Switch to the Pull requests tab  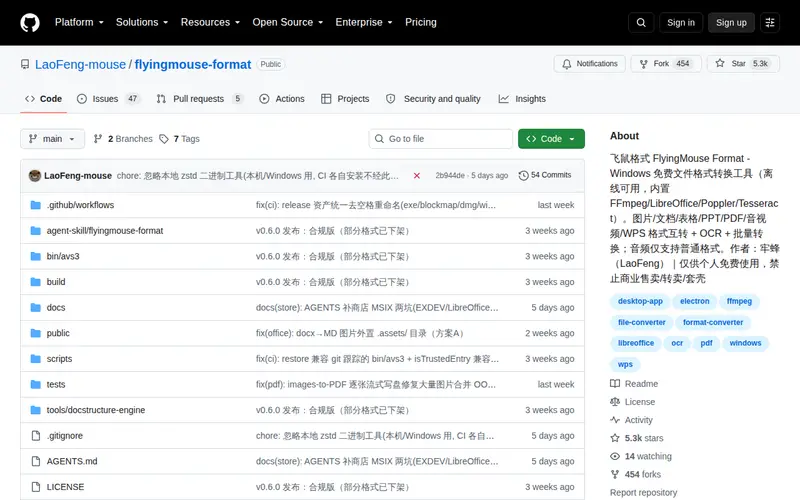click(199, 99)
